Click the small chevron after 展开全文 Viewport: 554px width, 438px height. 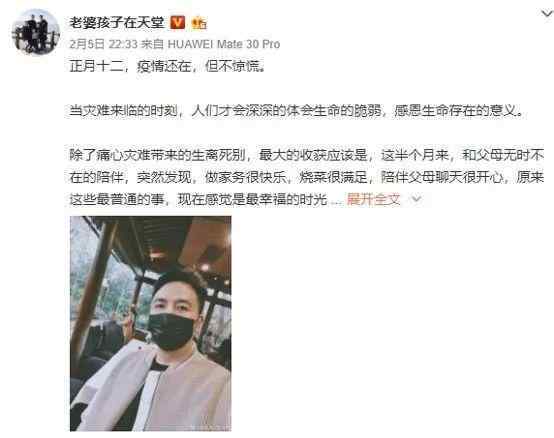417,199
